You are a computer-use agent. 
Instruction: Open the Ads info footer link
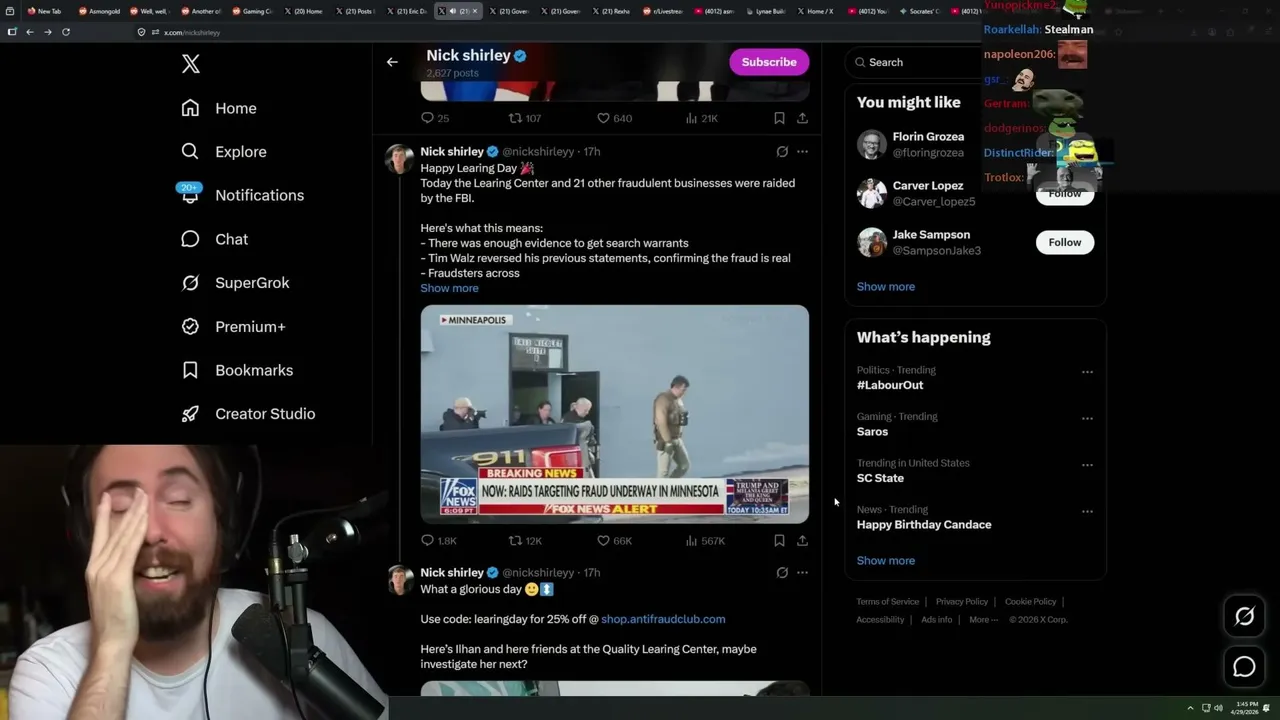click(936, 620)
